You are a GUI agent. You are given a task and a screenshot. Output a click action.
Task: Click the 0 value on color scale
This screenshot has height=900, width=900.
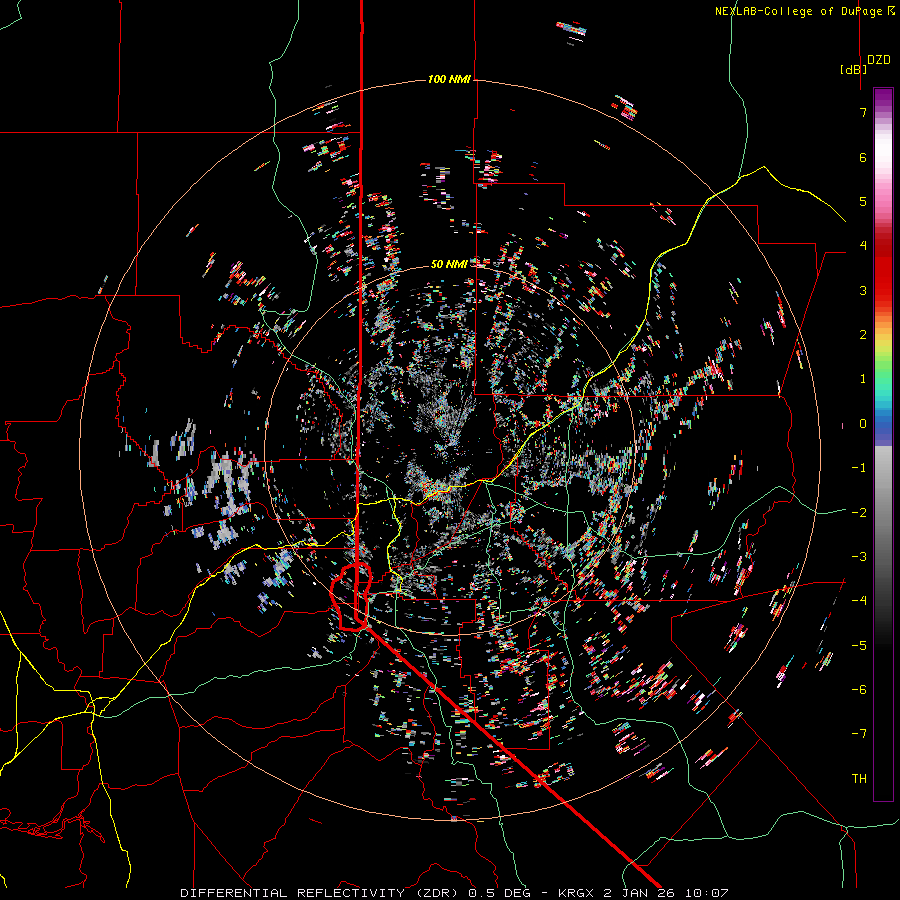pos(863,424)
